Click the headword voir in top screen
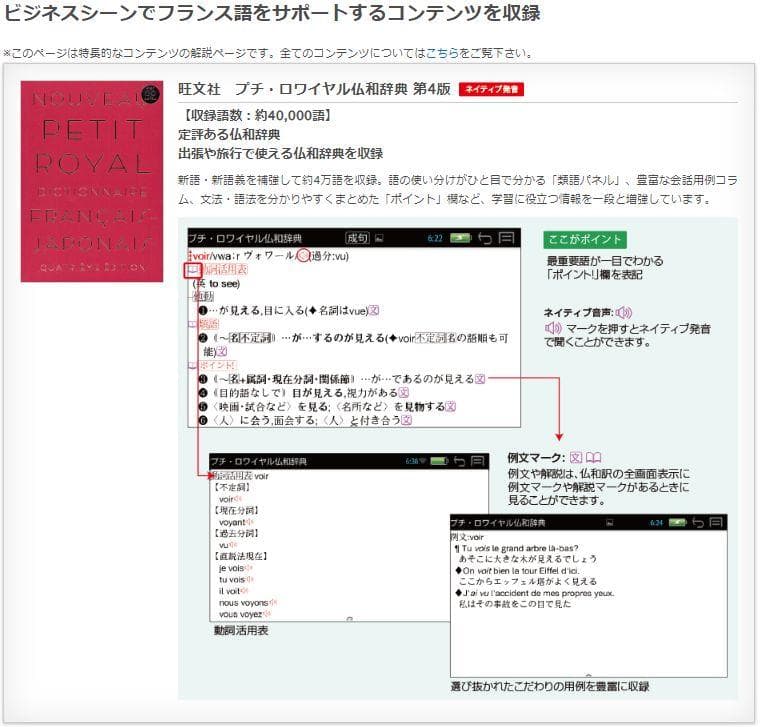The height and width of the screenshot is (727, 761). coord(201,256)
